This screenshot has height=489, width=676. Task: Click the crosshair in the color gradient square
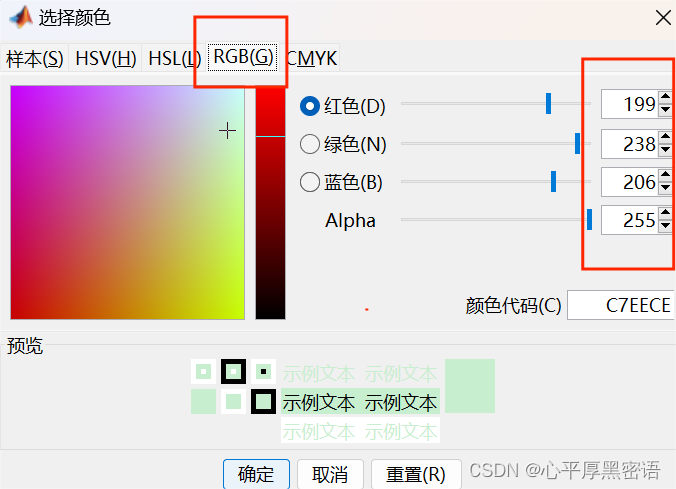227,131
